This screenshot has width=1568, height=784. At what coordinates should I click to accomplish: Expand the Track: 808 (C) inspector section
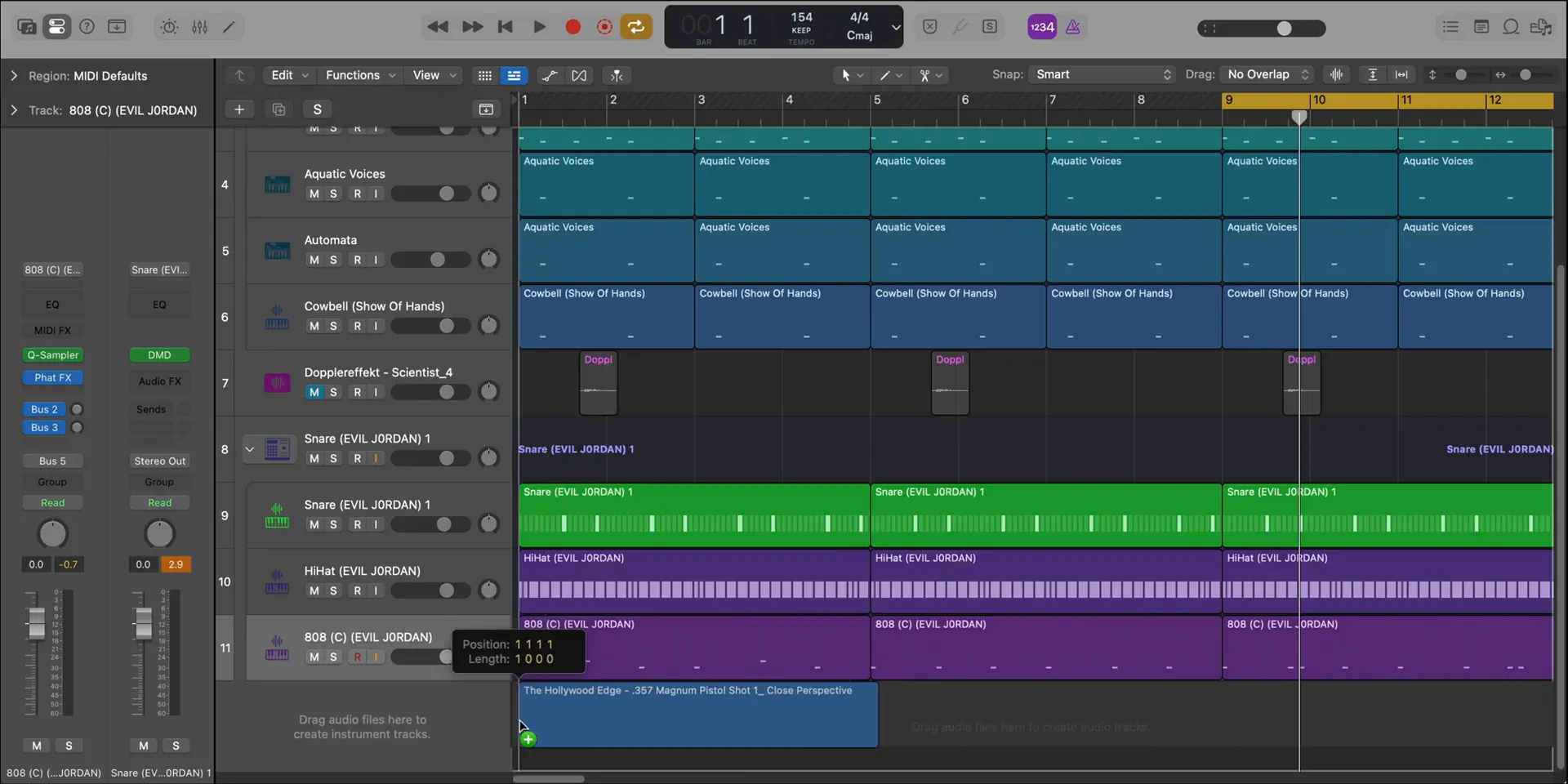[13, 109]
